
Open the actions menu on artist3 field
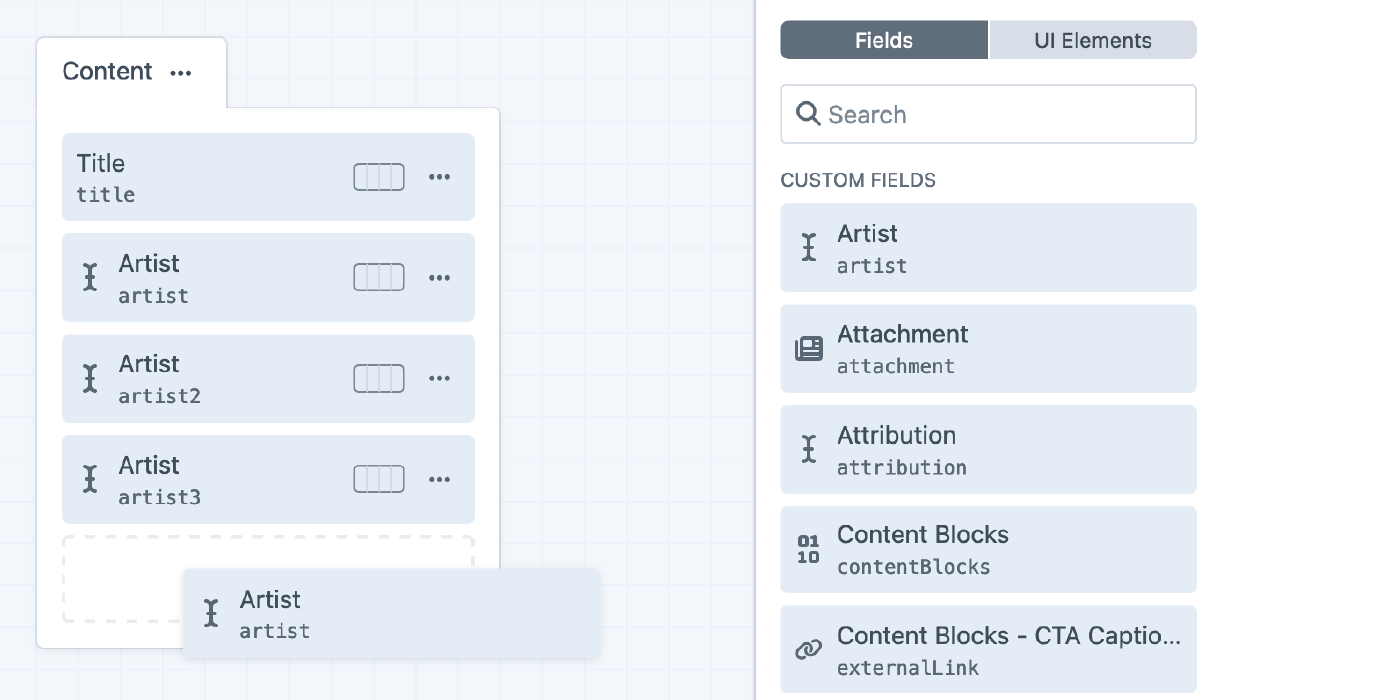click(439, 479)
